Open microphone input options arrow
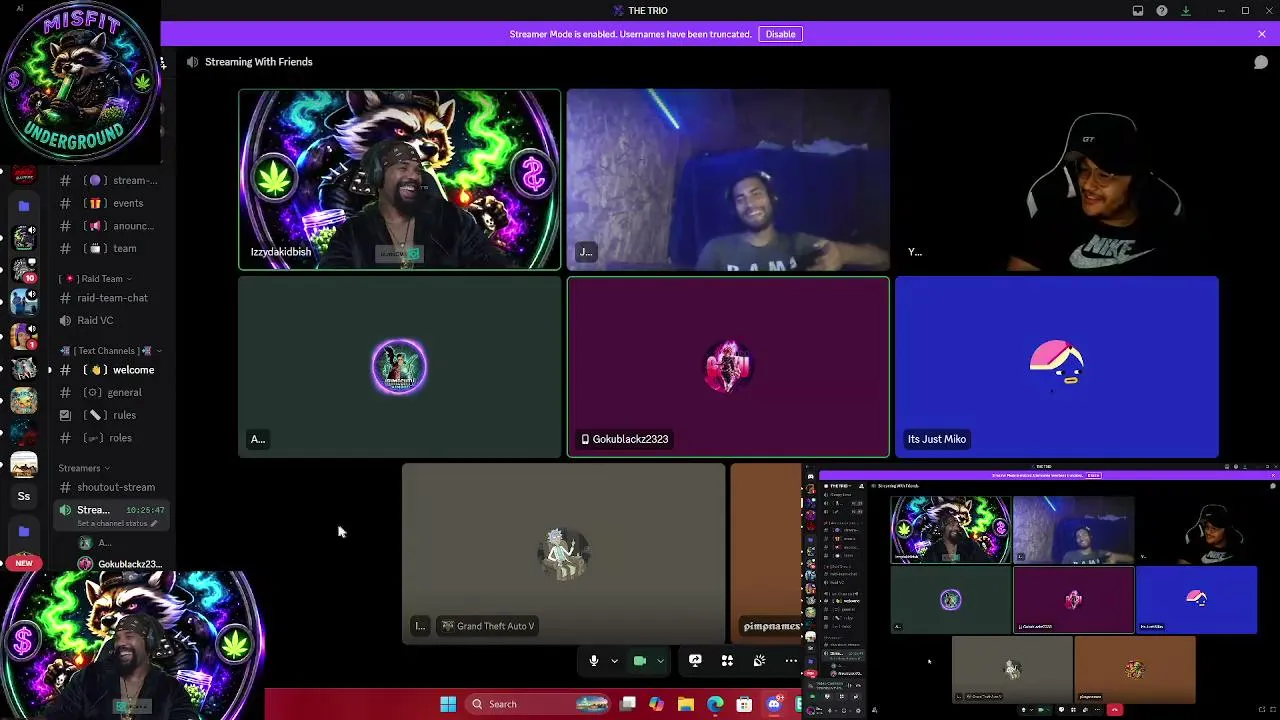This screenshot has width=1280, height=720. (x=614, y=661)
